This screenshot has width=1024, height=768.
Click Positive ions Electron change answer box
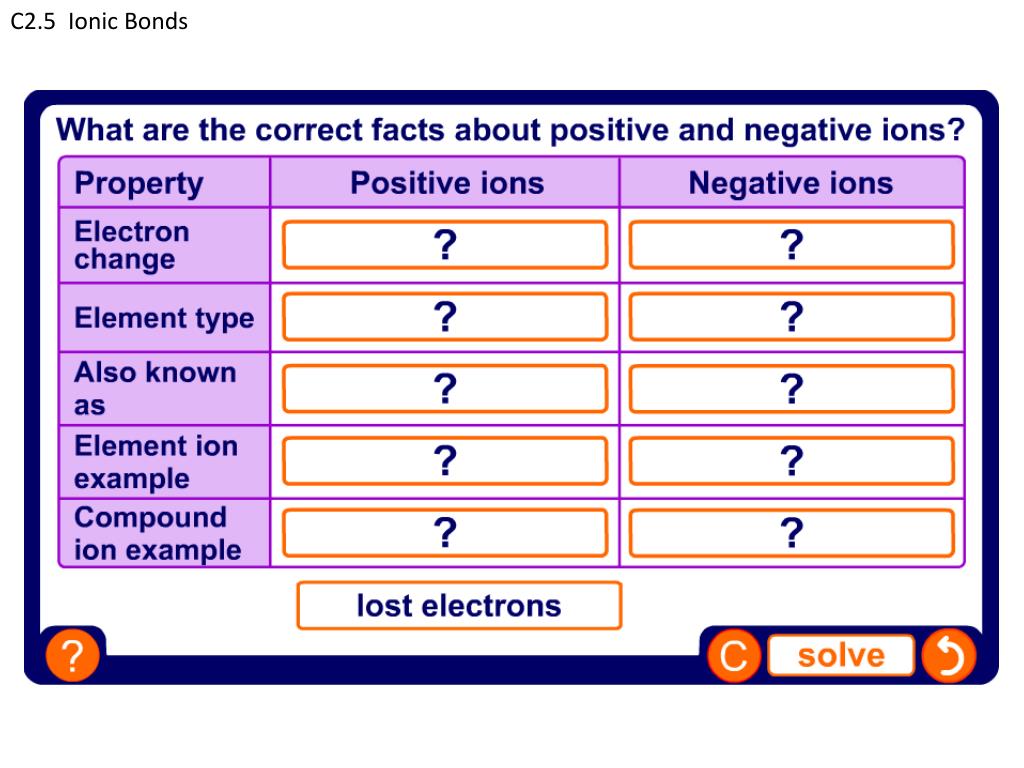tap(445, 245)
